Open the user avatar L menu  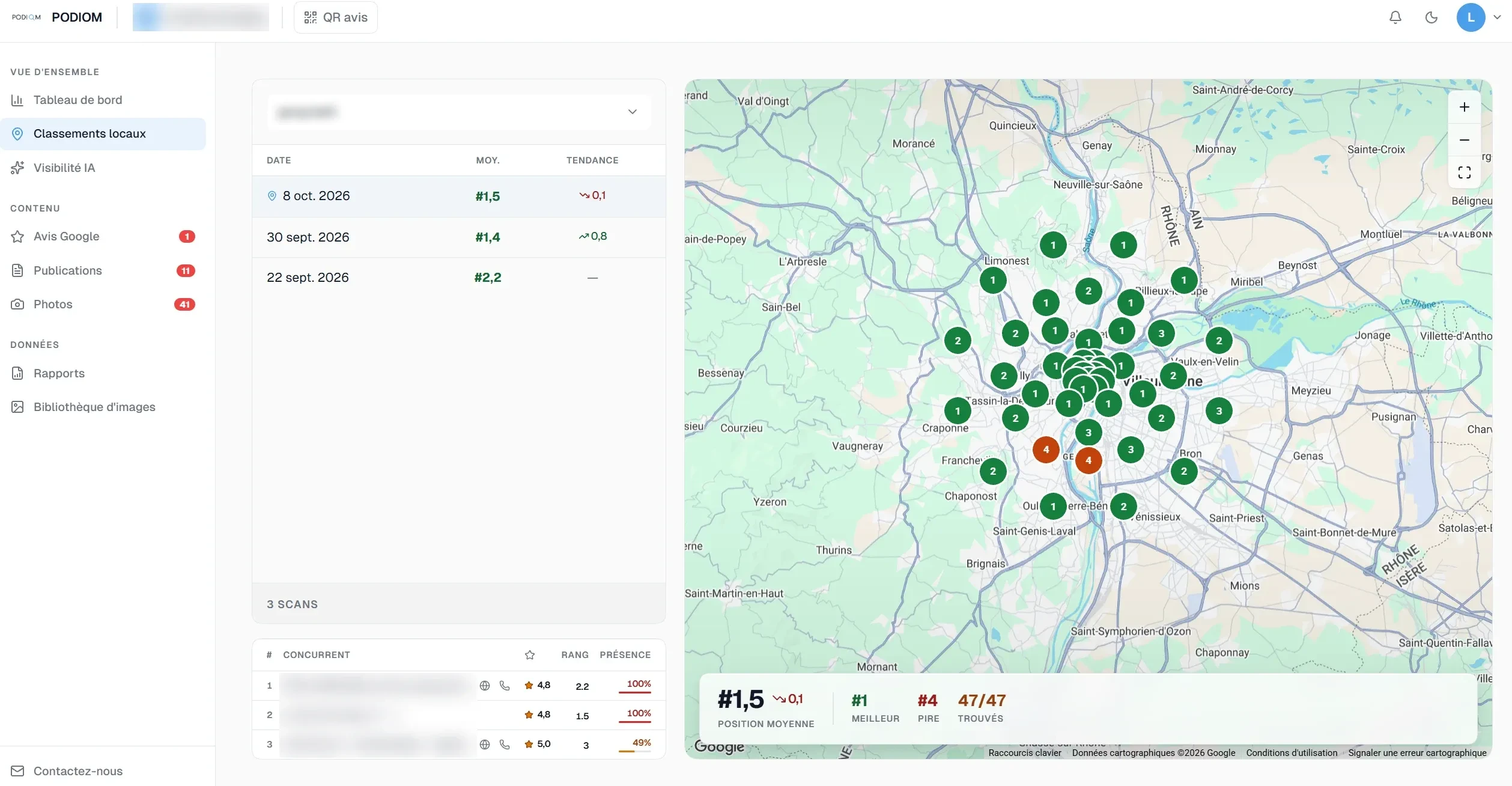(1471, 17)
